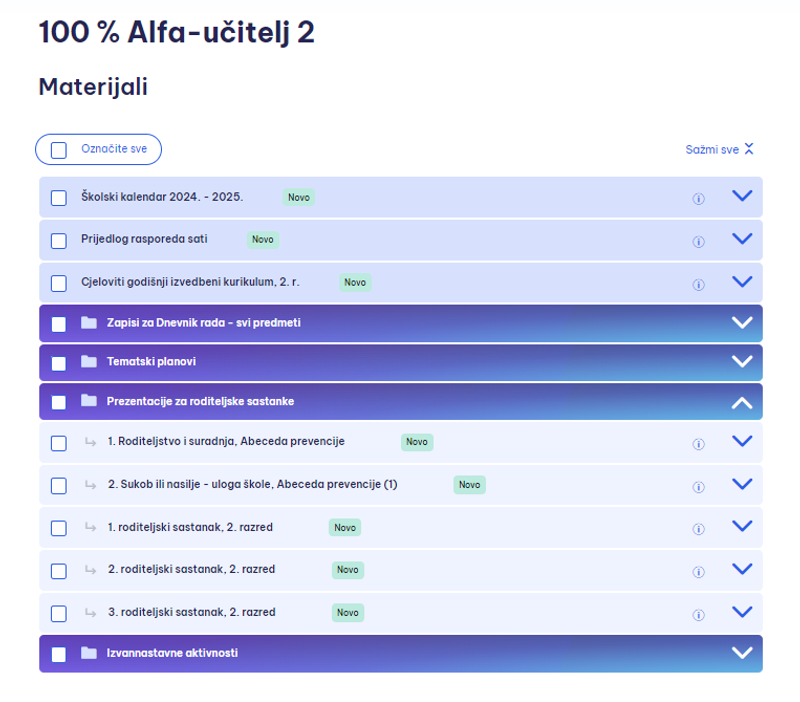Open info icon for Školski kalendar 2024. - 2025.
The width and height of the screenshot is (800, 702).
[698, 198]
